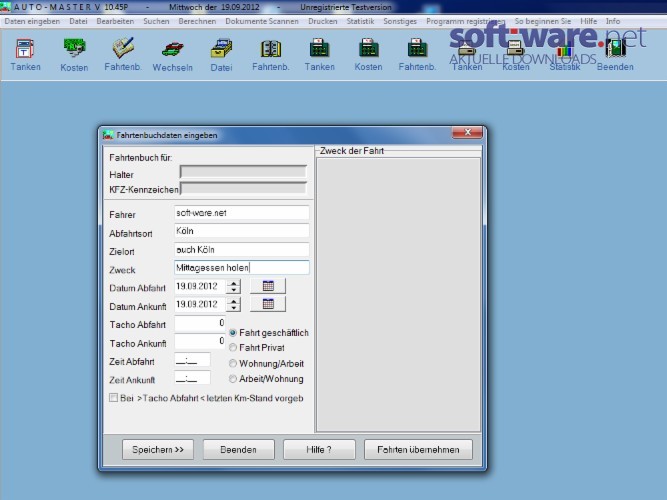Choose the Arbeit/Wohnung radio option
Image resolution: width=667 pixels, height=500 pixels.
(233, 379)
